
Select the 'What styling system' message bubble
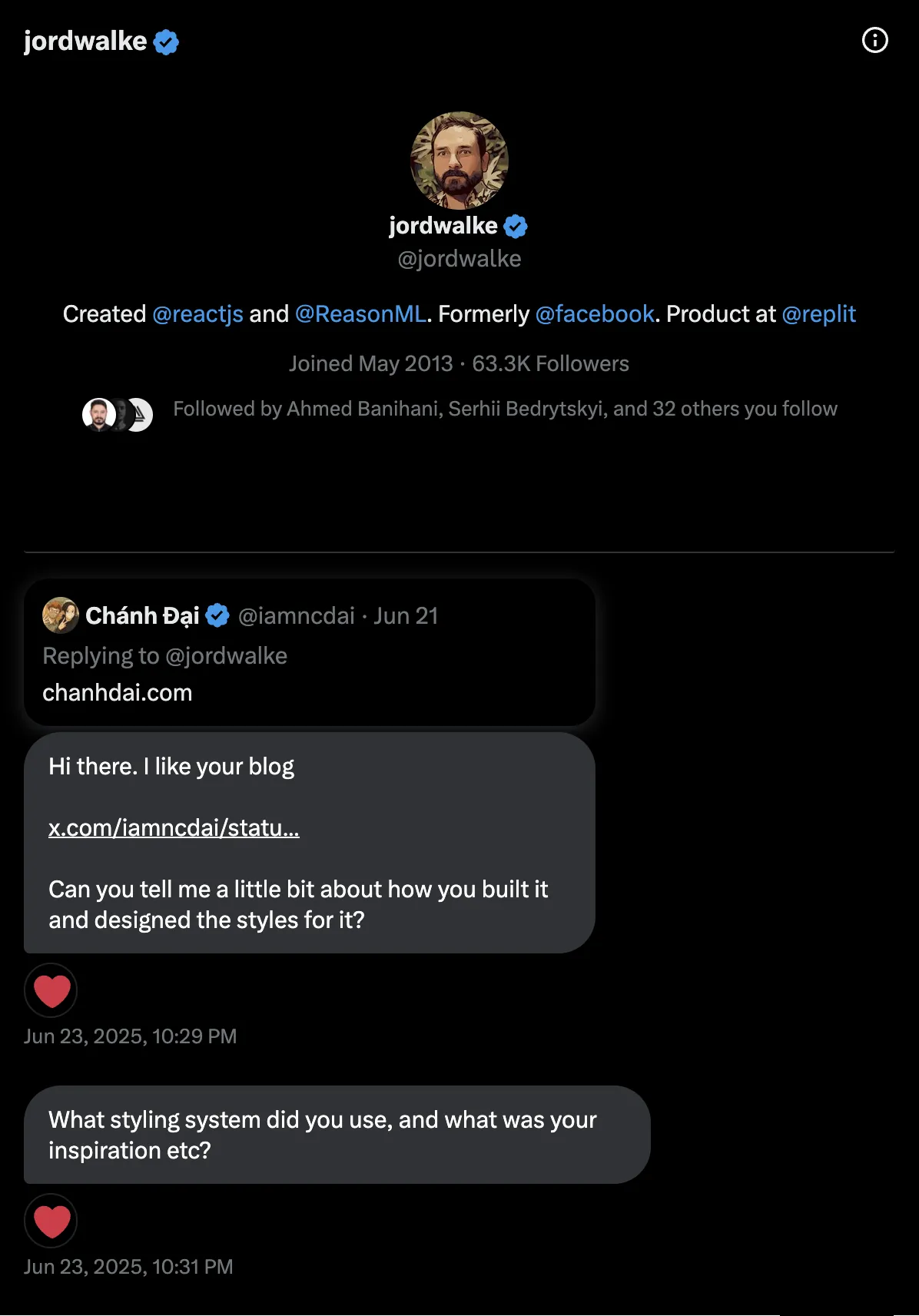pos(337,1135)
